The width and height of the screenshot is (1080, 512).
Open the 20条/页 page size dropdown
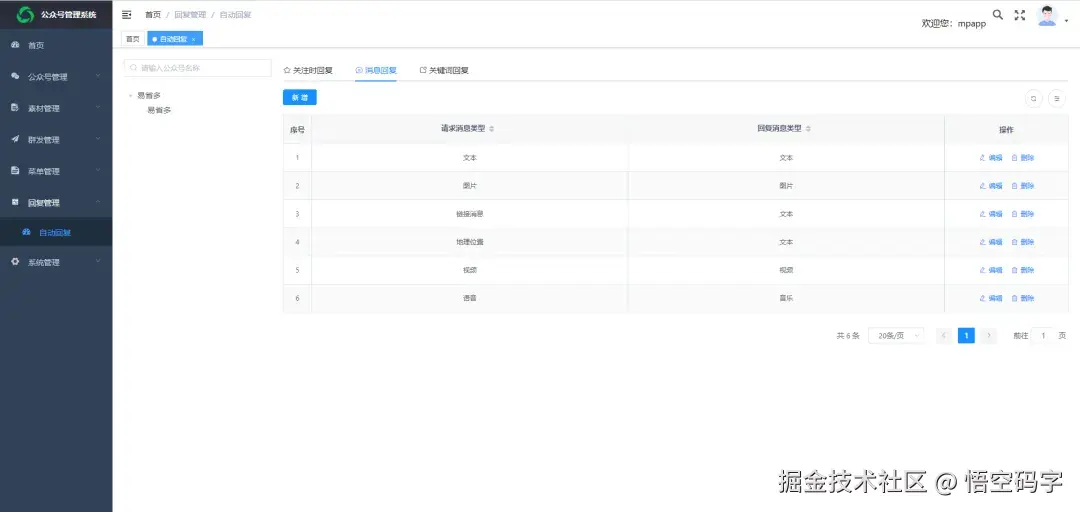point(895,336)
